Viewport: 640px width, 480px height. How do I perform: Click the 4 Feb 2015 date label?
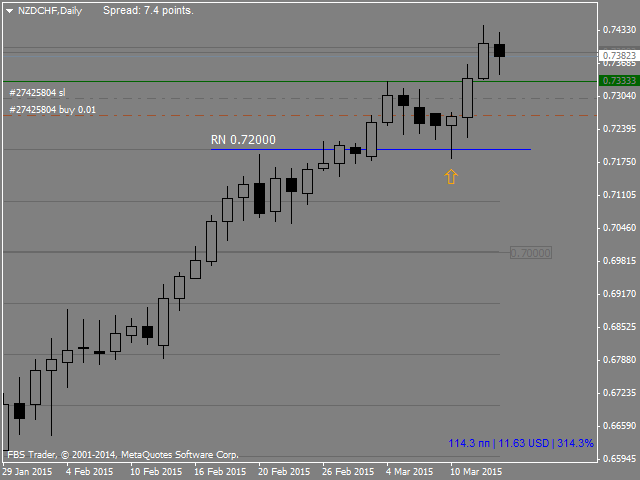[x=89, y=471]
